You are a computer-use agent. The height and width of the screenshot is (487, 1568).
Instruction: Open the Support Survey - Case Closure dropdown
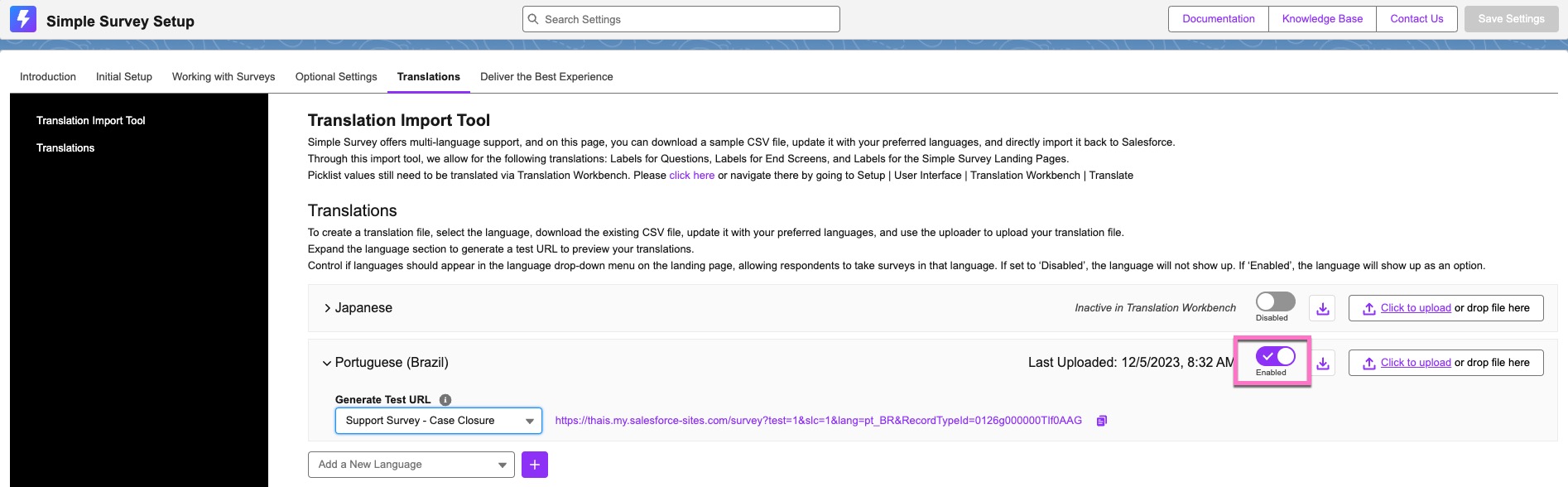439,421
